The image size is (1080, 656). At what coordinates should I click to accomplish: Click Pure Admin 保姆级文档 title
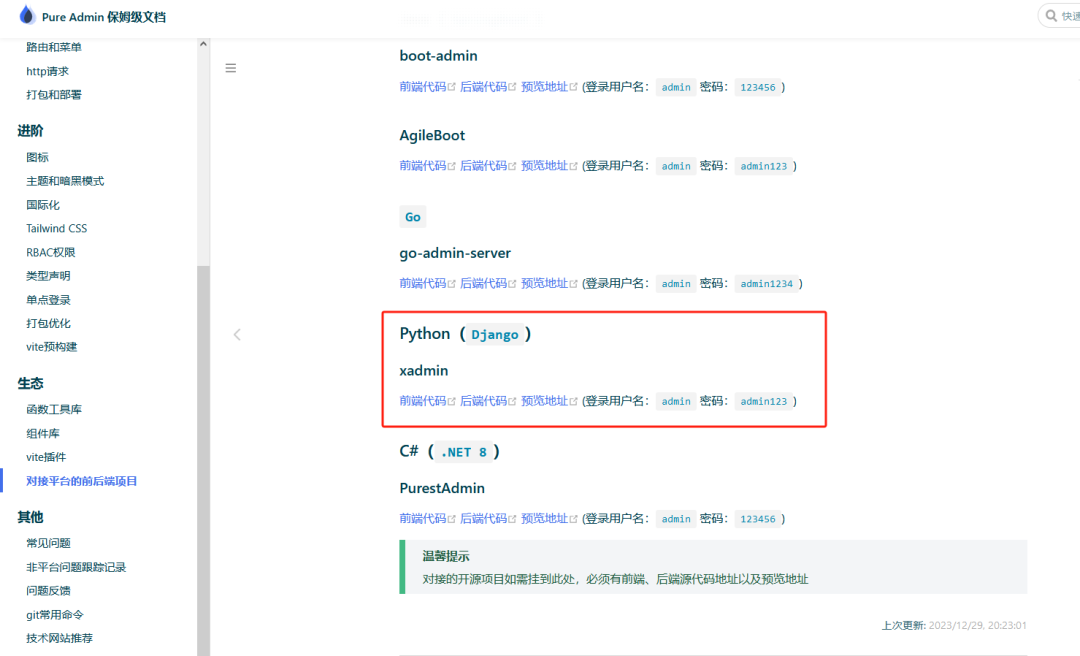[103, 17]
